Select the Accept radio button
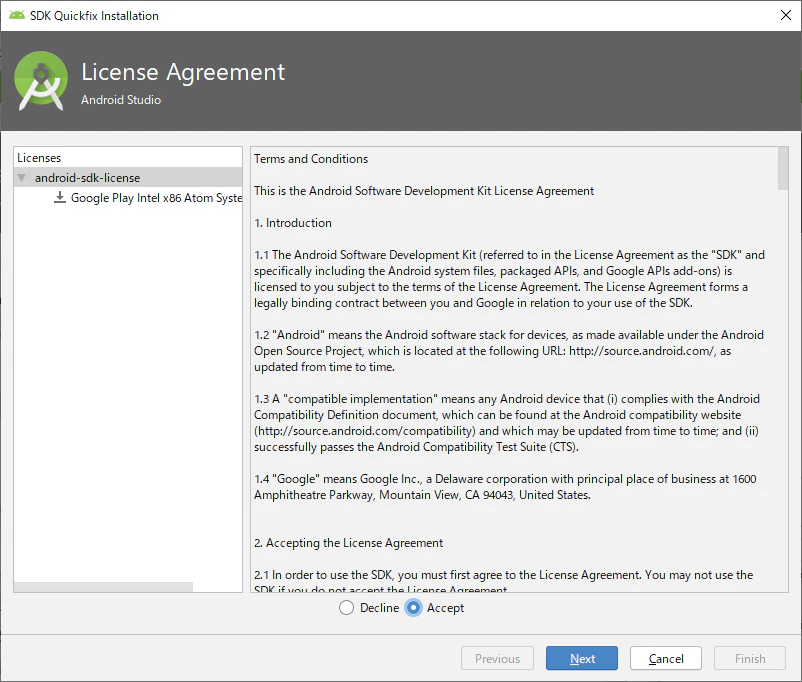802x682 pixels. pyautogui.click(x=413, y=608)
